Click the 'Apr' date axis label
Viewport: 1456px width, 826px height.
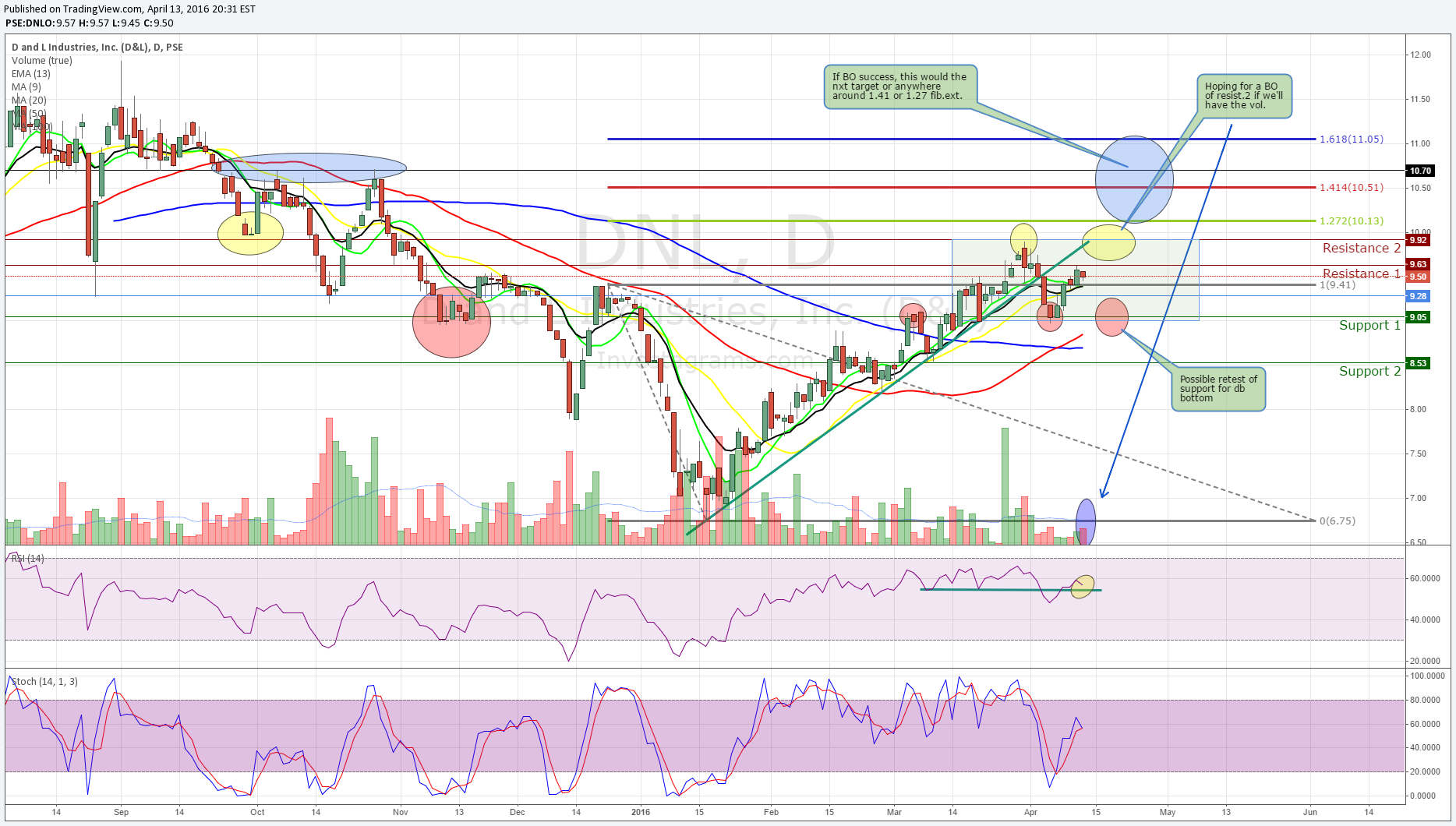[x=1030, y=812]
